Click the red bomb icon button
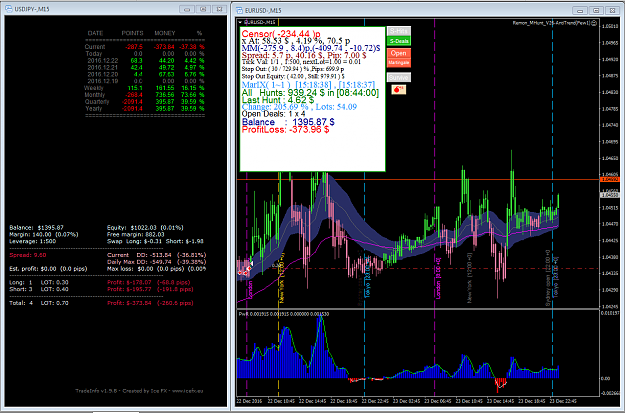 coord(398,90)
